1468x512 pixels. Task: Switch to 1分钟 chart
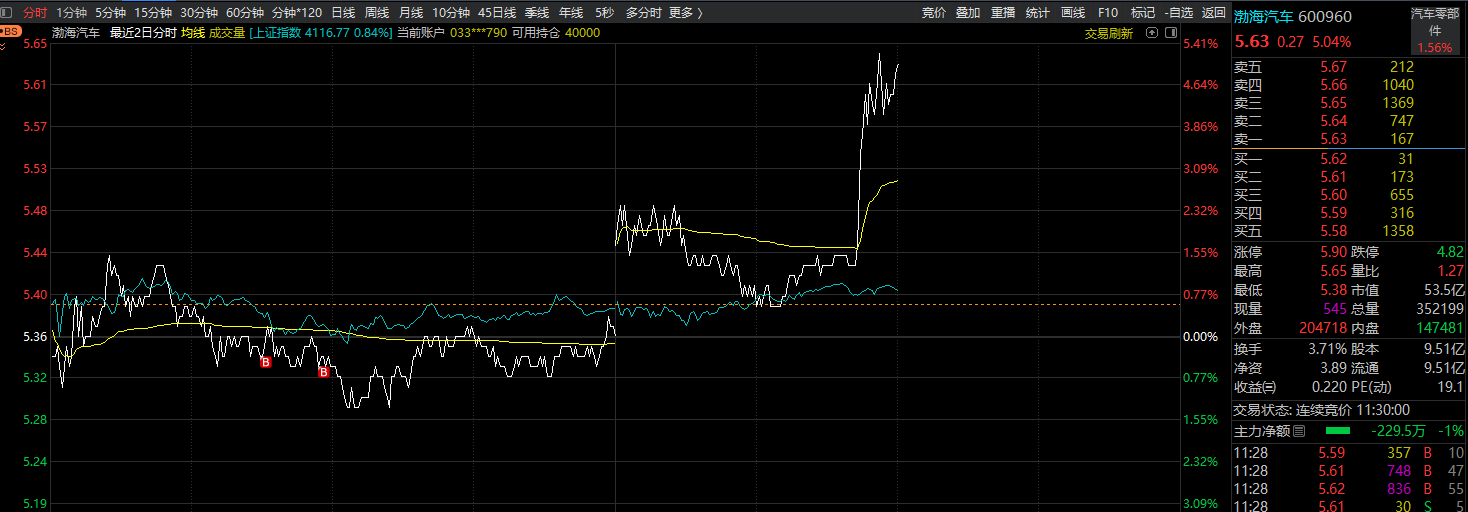tap(72, 13)
